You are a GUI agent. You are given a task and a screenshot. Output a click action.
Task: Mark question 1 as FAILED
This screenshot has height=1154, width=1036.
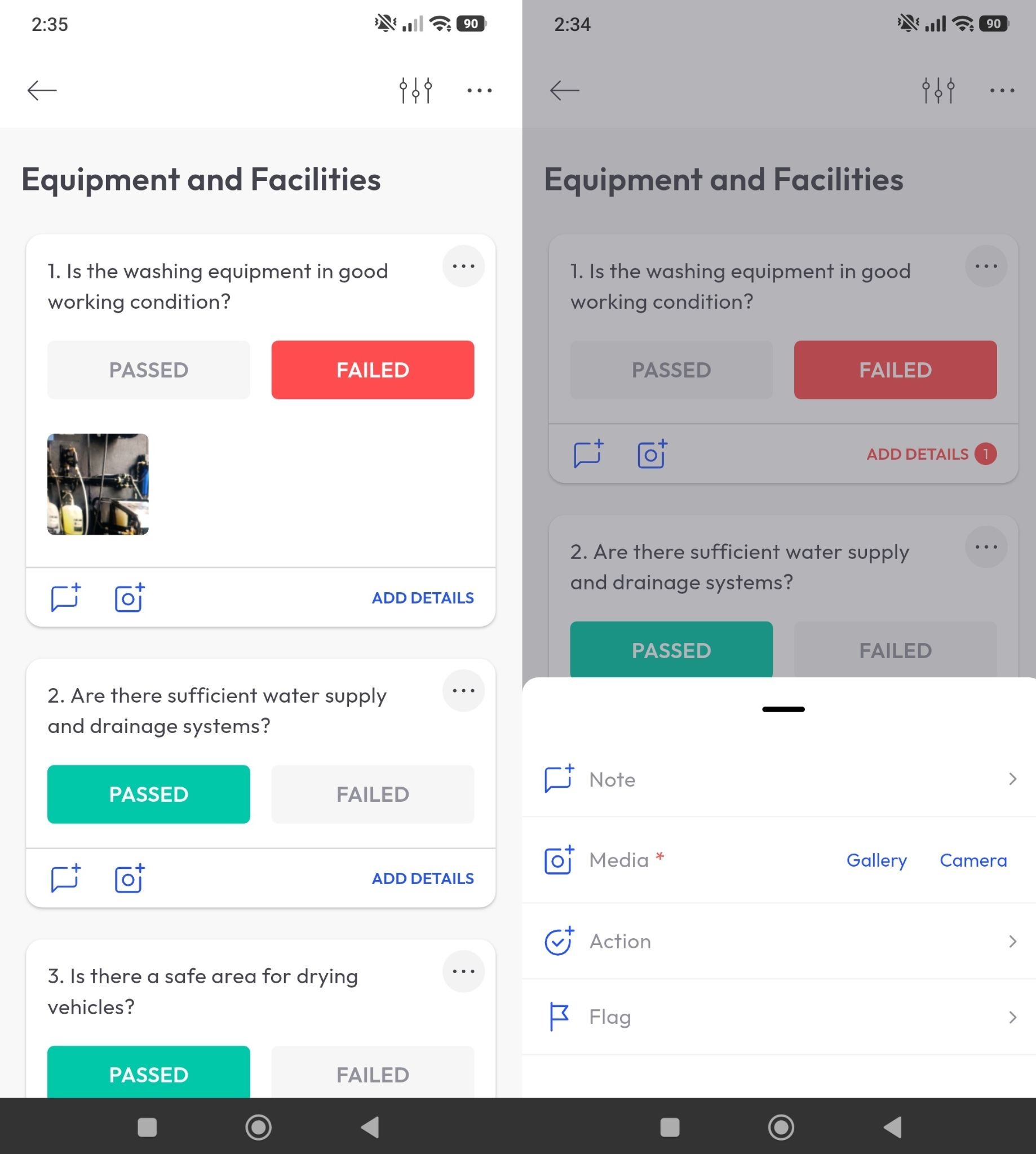point(373,370)
